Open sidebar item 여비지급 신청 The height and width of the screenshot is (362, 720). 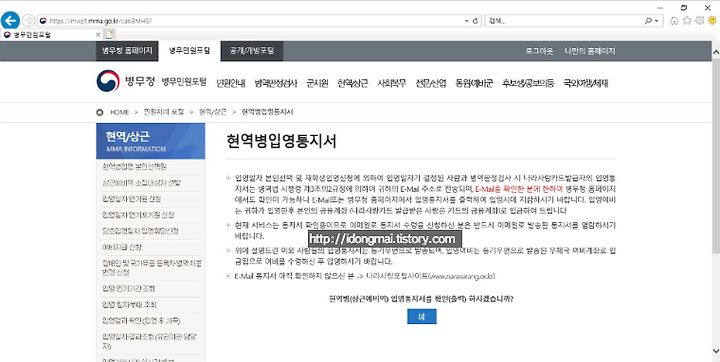coord(122,247)
